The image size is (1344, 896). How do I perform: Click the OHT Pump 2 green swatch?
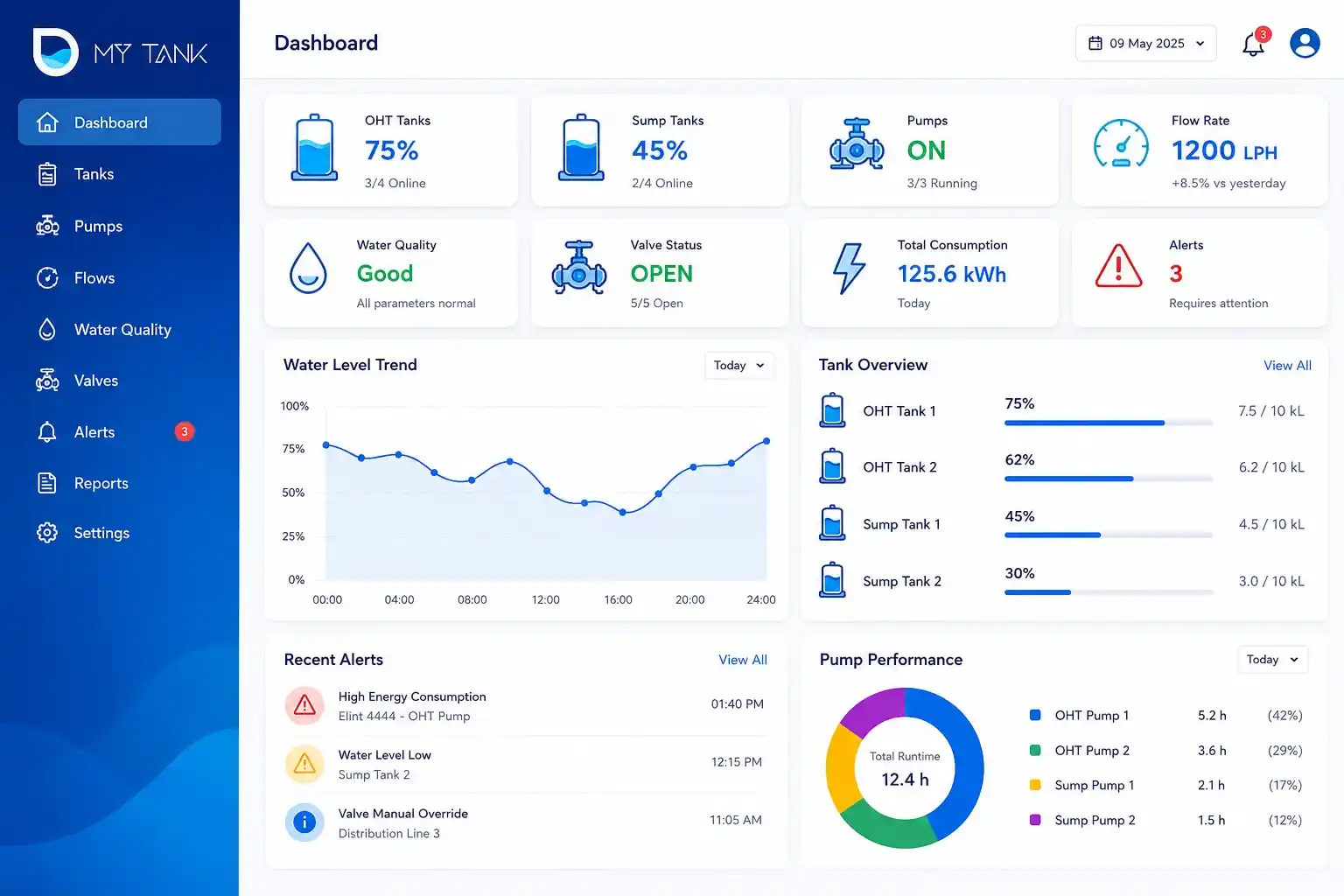pyautogui.click(x=1035, y=750)
